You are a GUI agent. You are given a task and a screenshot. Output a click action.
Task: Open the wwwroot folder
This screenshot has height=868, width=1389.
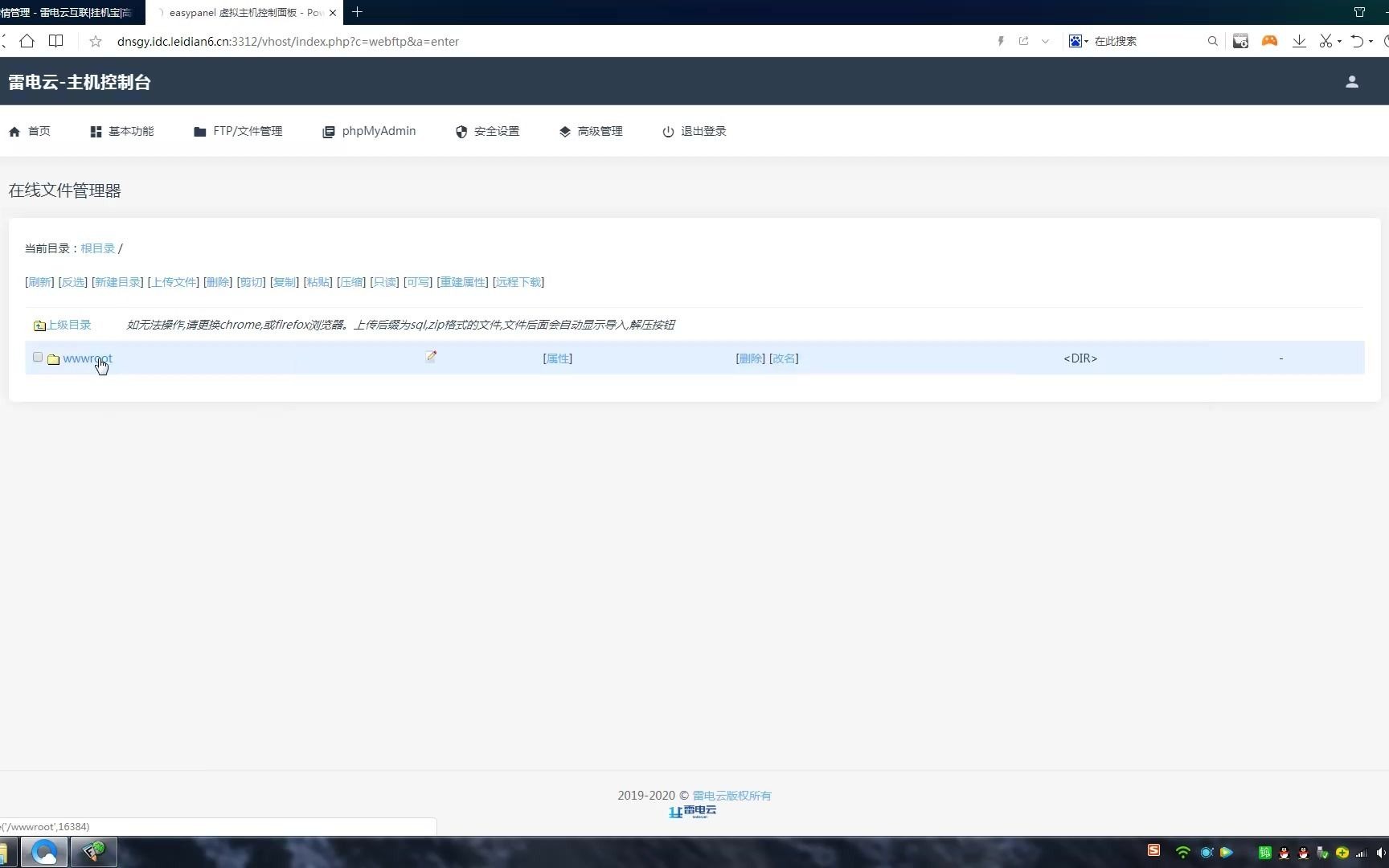click(x=87, y=358)
